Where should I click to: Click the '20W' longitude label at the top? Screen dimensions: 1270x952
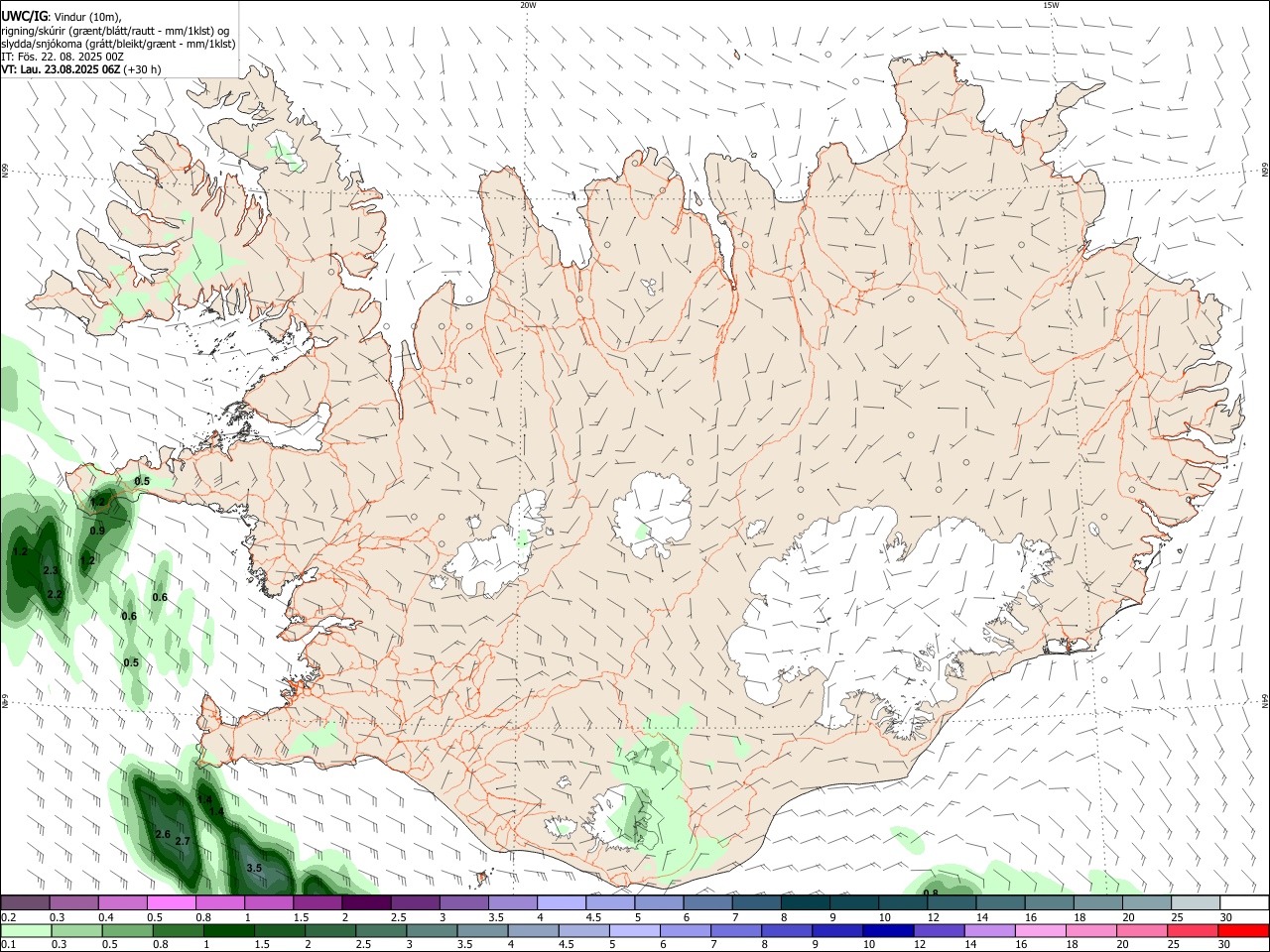point(528,5)
